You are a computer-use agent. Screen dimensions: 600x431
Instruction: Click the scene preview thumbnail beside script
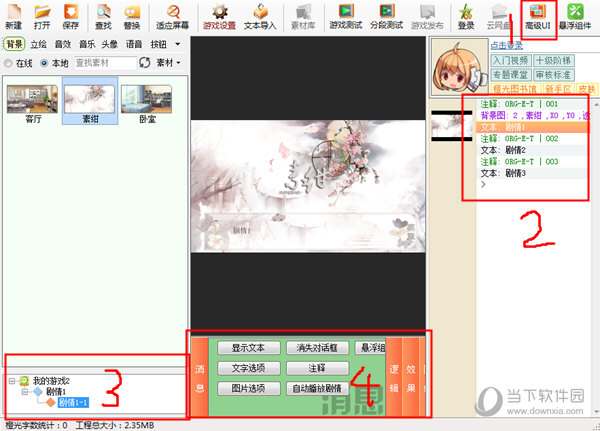pos(452,126)
